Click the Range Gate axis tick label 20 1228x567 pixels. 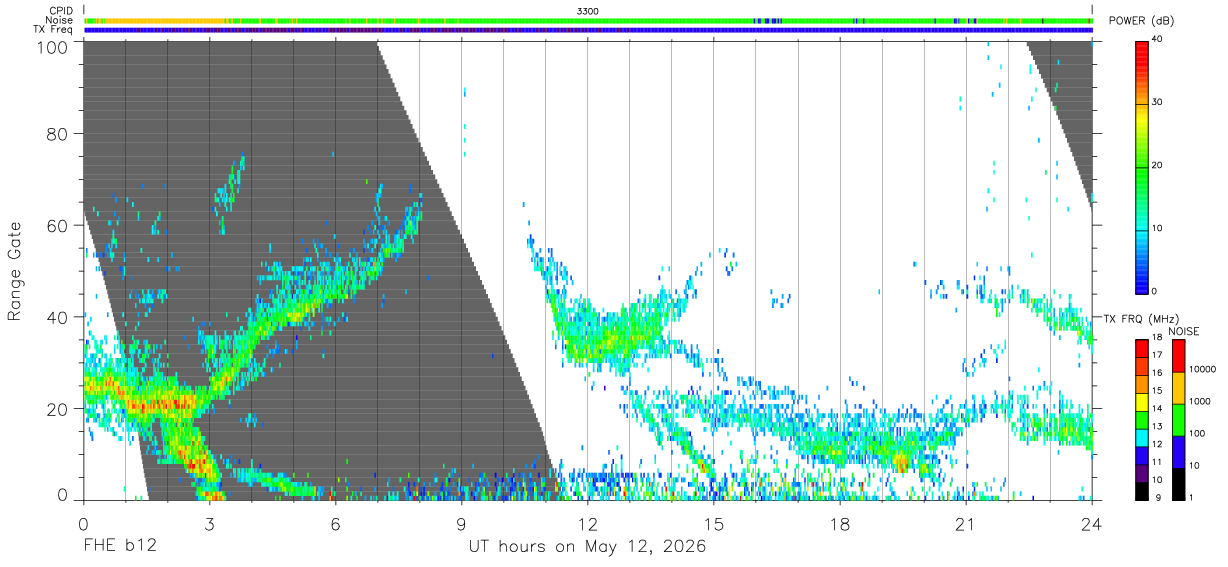pos(57,409)
